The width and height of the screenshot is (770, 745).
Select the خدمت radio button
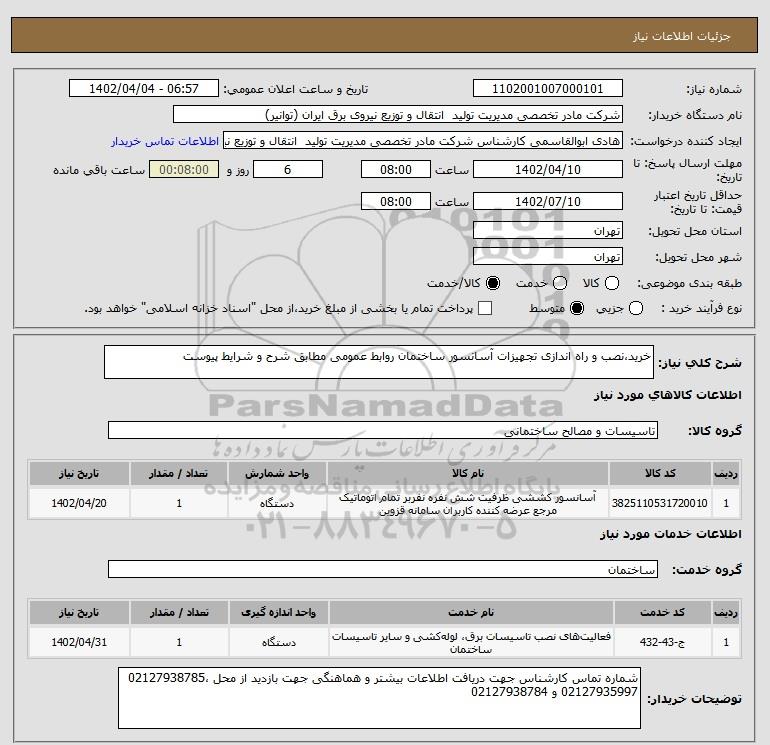560,283
